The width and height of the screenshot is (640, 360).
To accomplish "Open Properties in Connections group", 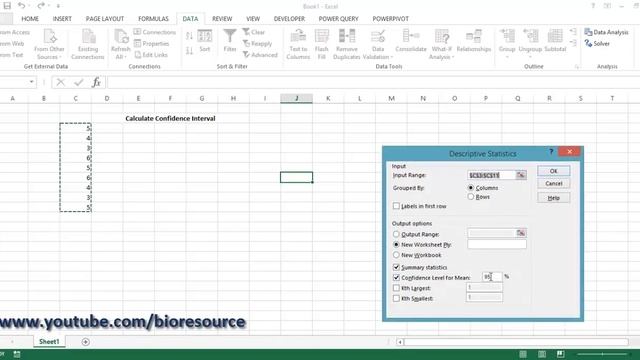I will tap(151, 43).
